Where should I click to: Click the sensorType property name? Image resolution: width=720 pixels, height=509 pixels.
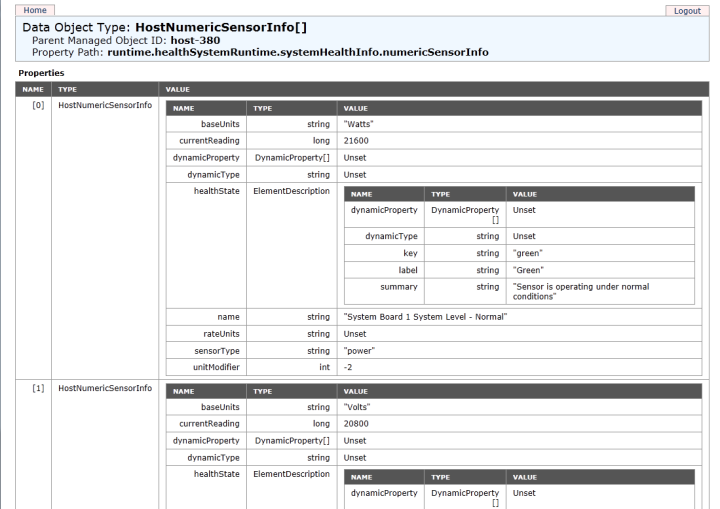click(x=217, y=351)
